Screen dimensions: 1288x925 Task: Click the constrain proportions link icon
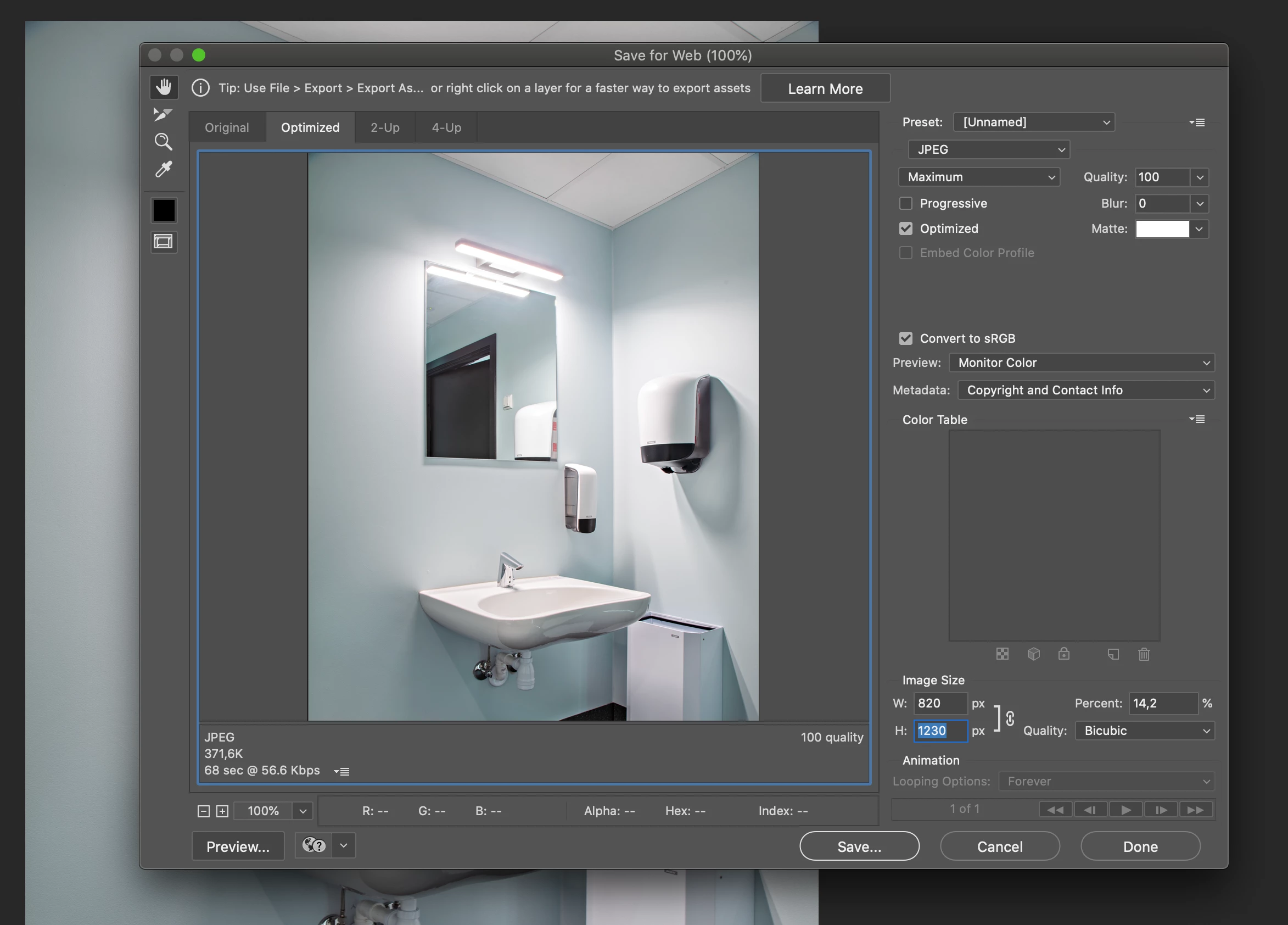[x=1010, y=718]
